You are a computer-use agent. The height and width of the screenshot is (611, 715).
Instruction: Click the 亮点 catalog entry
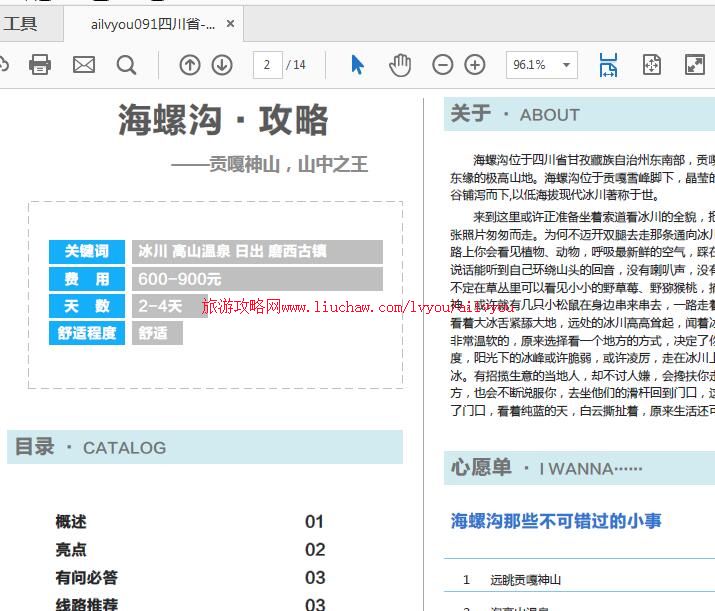click(71, 549)
